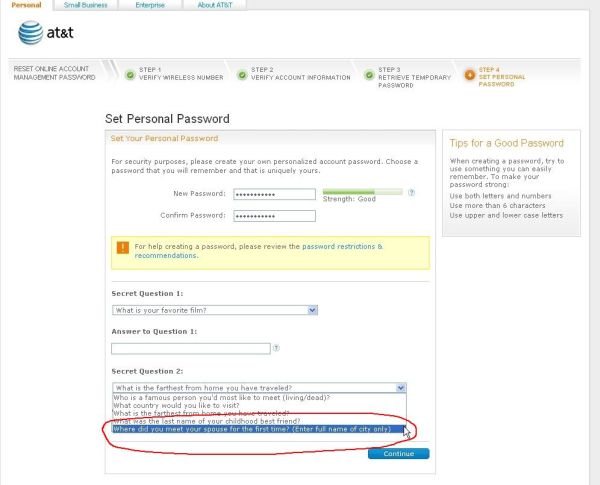Go to the About AT&T tab
This screenshot has width=600, height=485.
click(215, 5)
